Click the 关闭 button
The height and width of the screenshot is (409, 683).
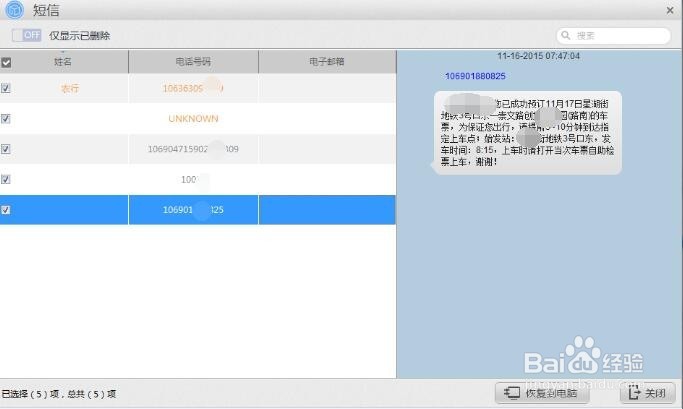(x=647, y=393)
